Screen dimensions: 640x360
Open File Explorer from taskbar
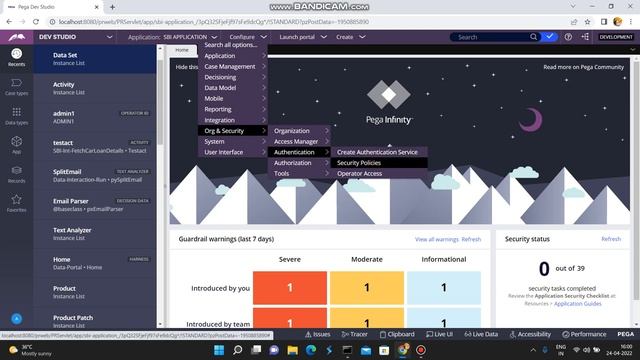(293, 350)
